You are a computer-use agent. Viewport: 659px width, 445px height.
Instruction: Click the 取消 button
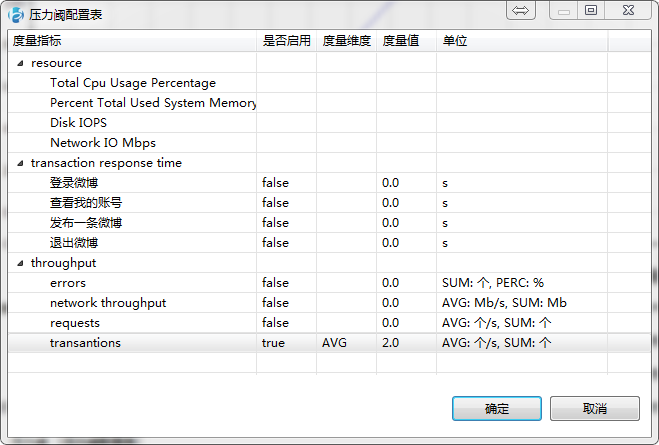click(x=595, y=408)
